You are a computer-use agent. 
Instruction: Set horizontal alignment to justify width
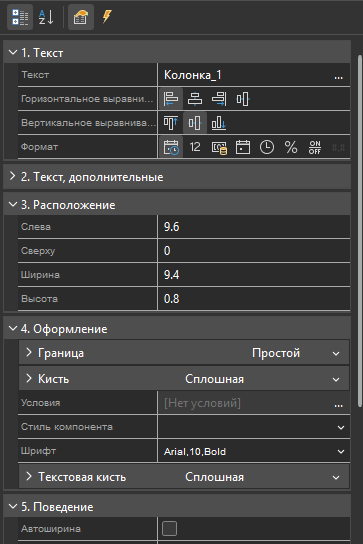243,99
